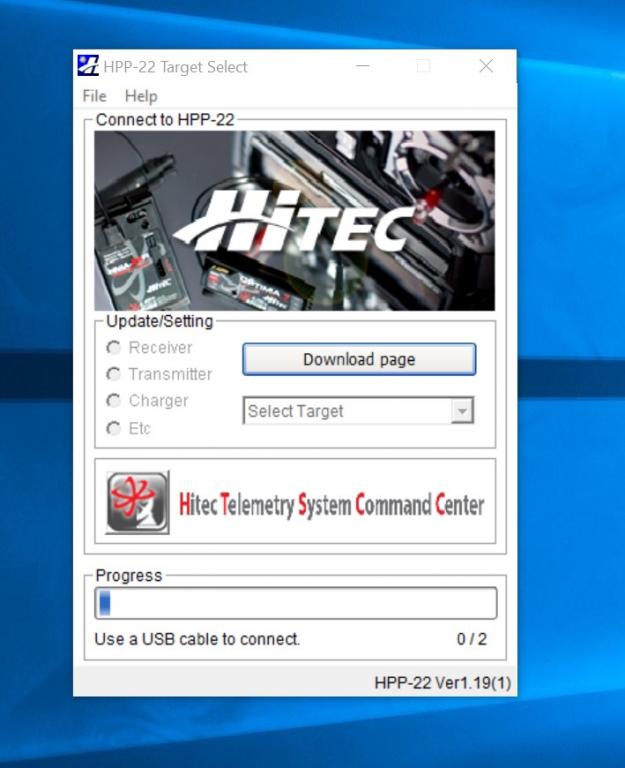Minimize the HPP-22 Target Select window
Viewport: 625px width, 768px height.
[362, 66]
